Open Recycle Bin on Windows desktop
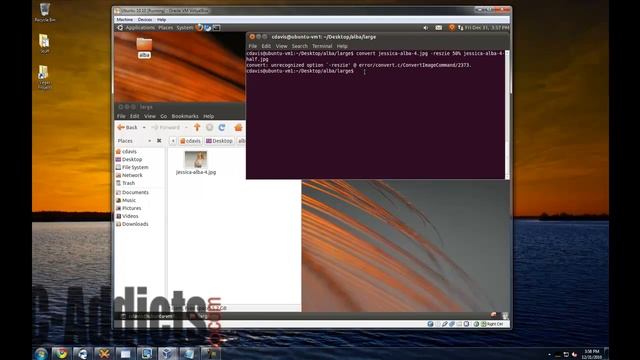This screenshot has width=640, height=360. [x=45, y=12]
